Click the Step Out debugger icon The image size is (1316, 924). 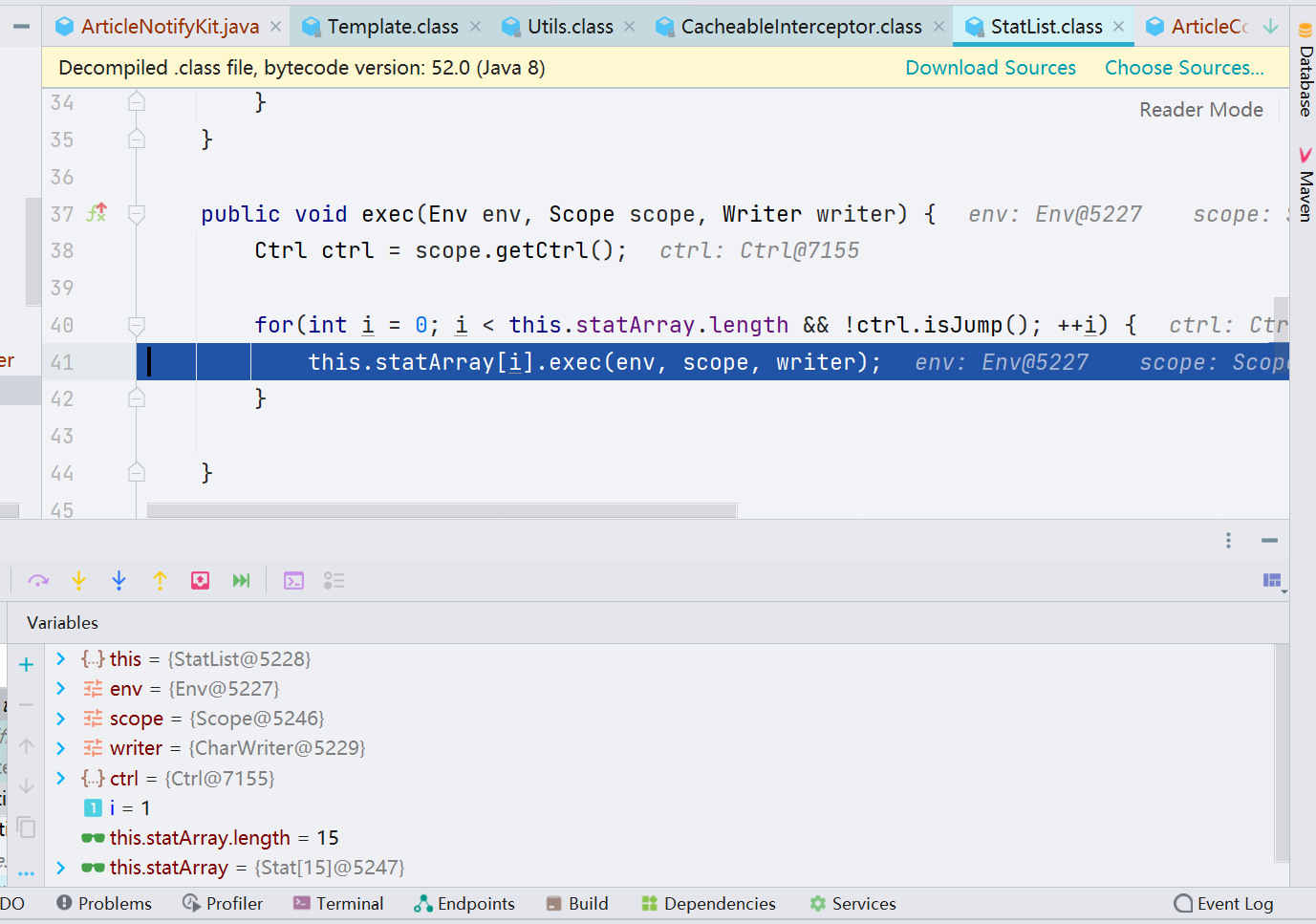pyautogui.click(x=160, y=581)
